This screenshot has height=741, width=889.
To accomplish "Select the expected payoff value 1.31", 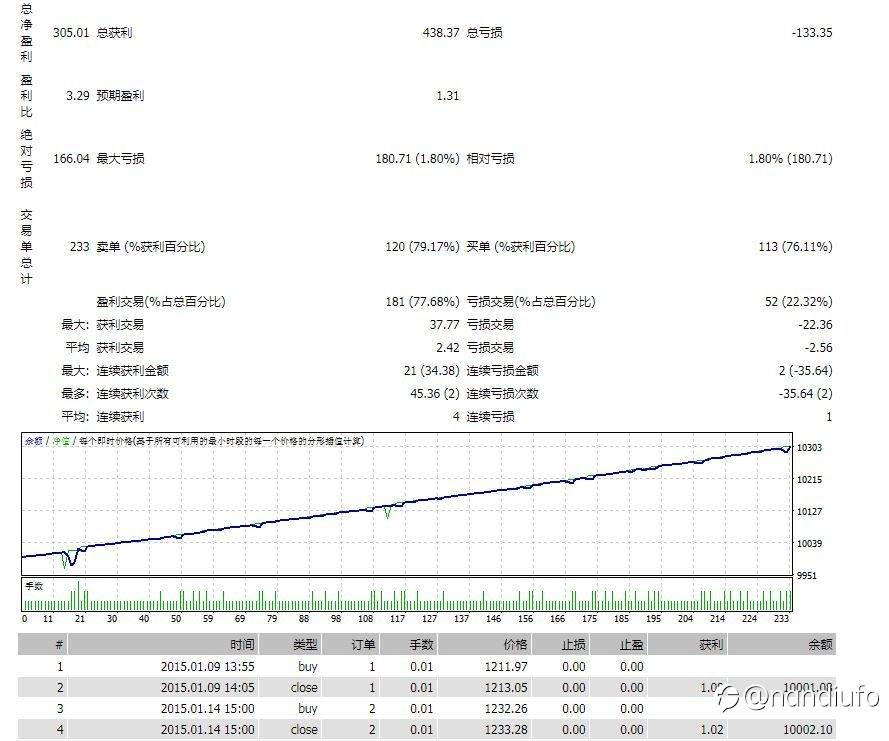I will click(447, 96).
